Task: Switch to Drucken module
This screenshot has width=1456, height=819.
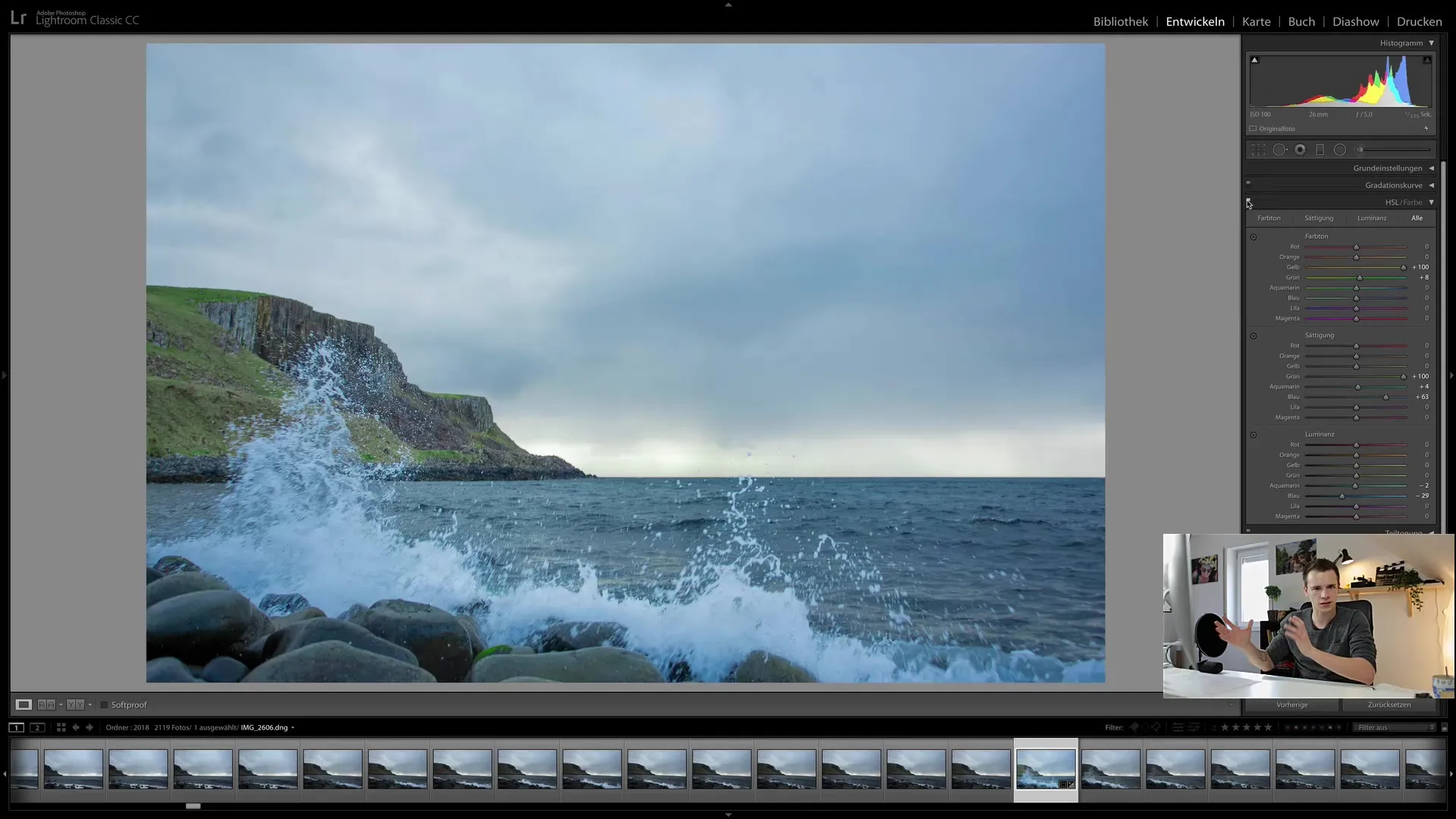Action: click(1420, 22)
